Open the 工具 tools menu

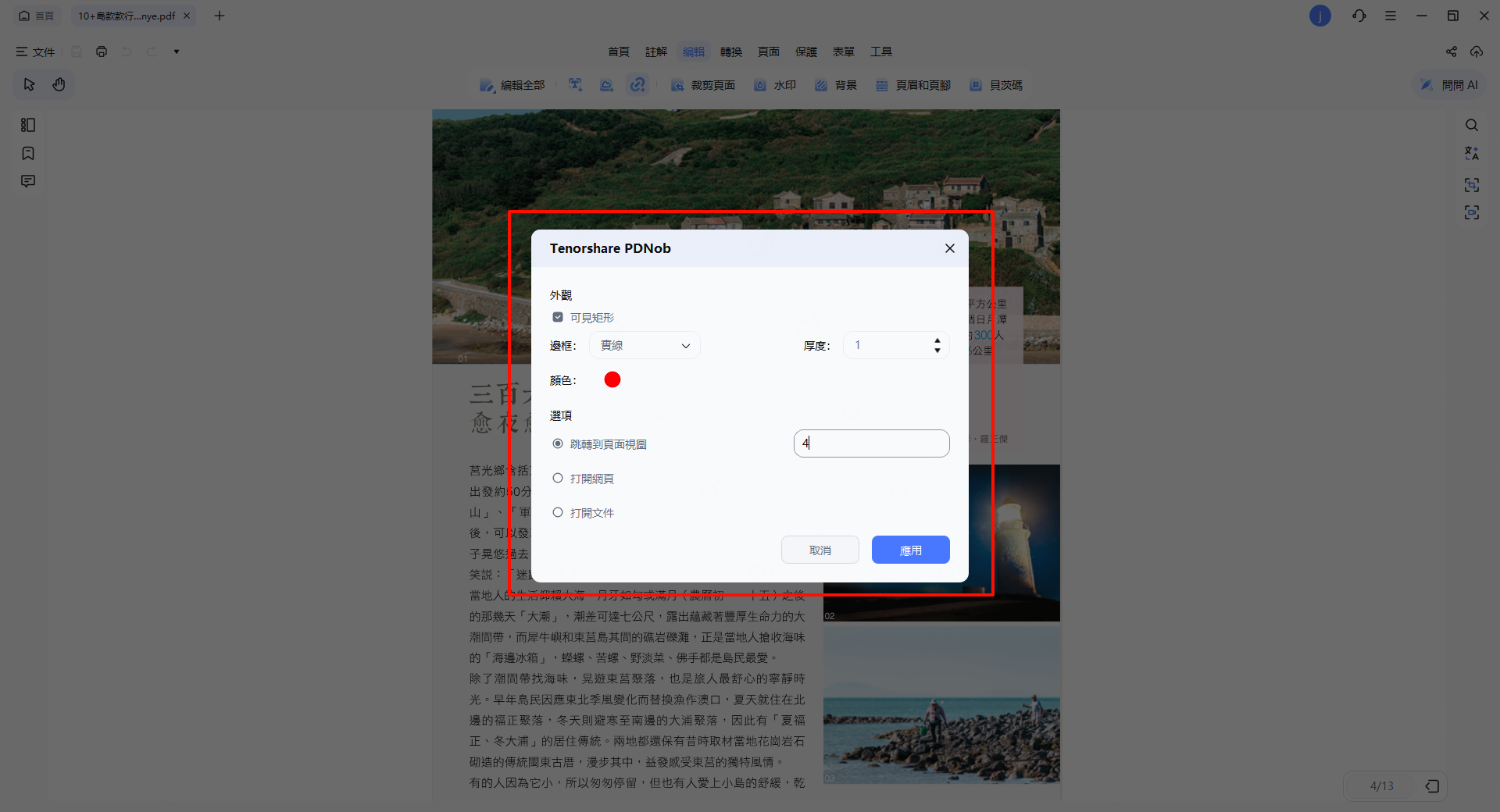(881, 52)
